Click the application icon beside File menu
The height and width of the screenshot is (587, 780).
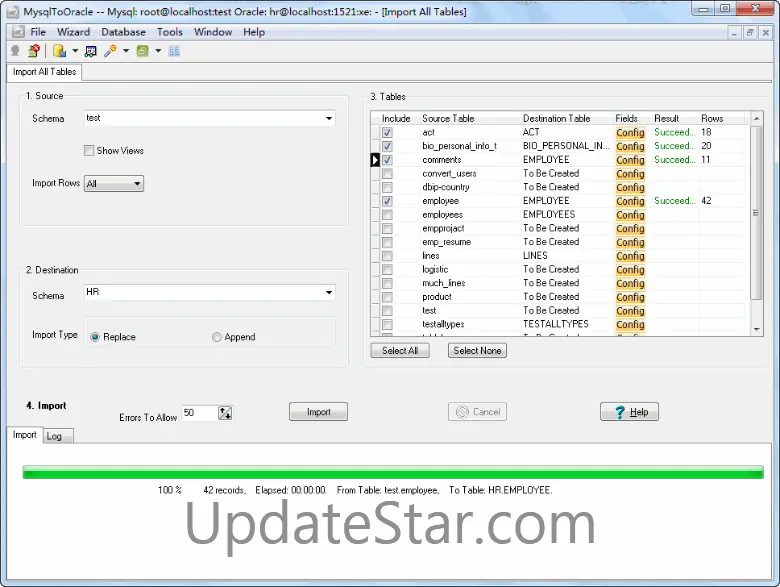click(18, 32)
